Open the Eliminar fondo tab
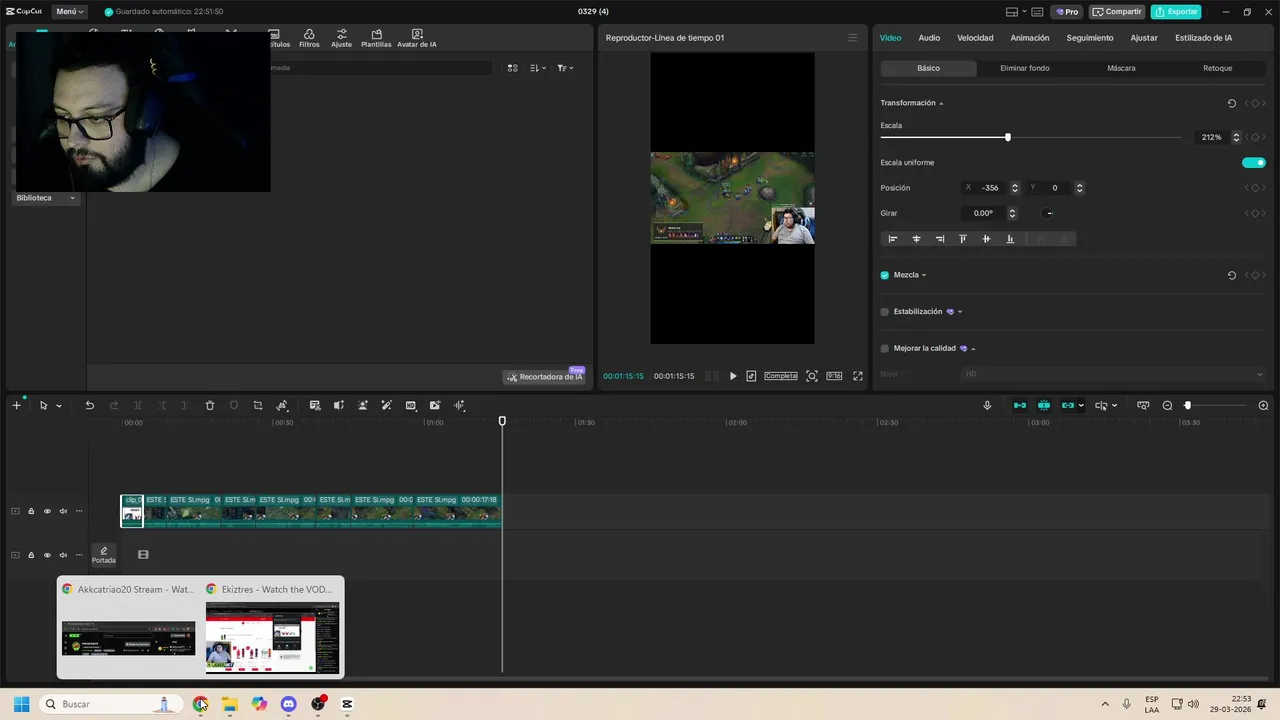1280x720 pixels. (x=1025, y=68)
